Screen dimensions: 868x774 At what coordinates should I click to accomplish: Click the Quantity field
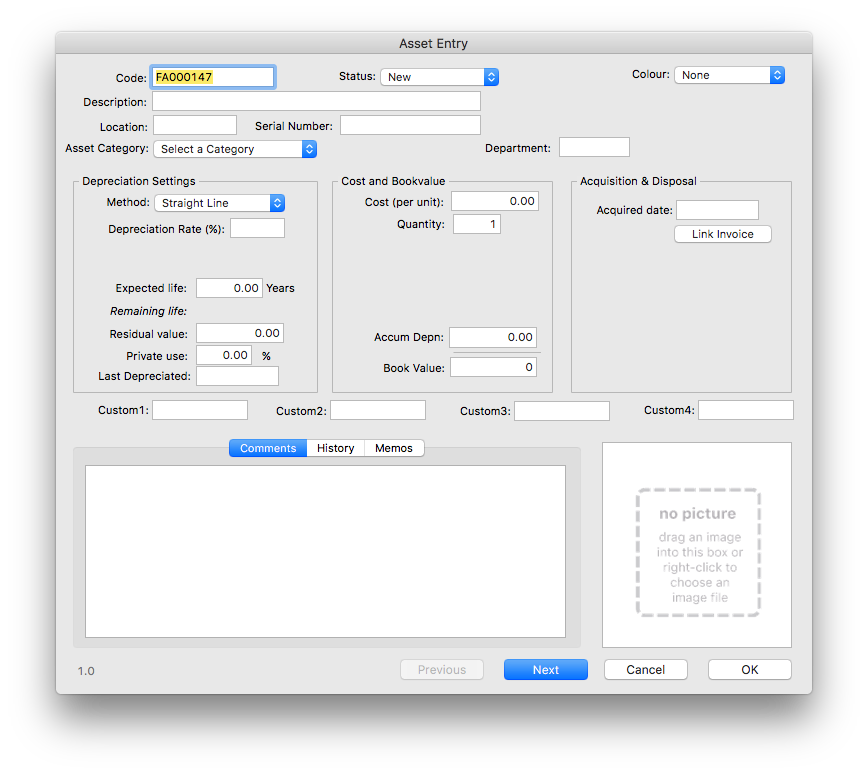477,224
